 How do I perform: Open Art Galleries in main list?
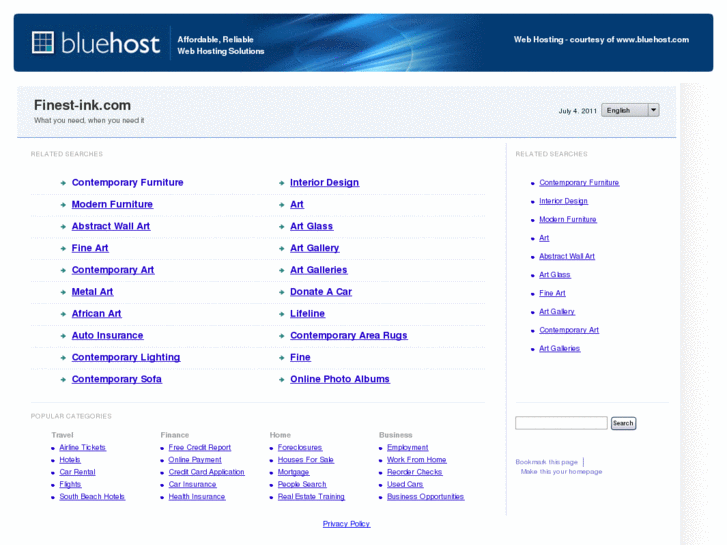point(319,269)
